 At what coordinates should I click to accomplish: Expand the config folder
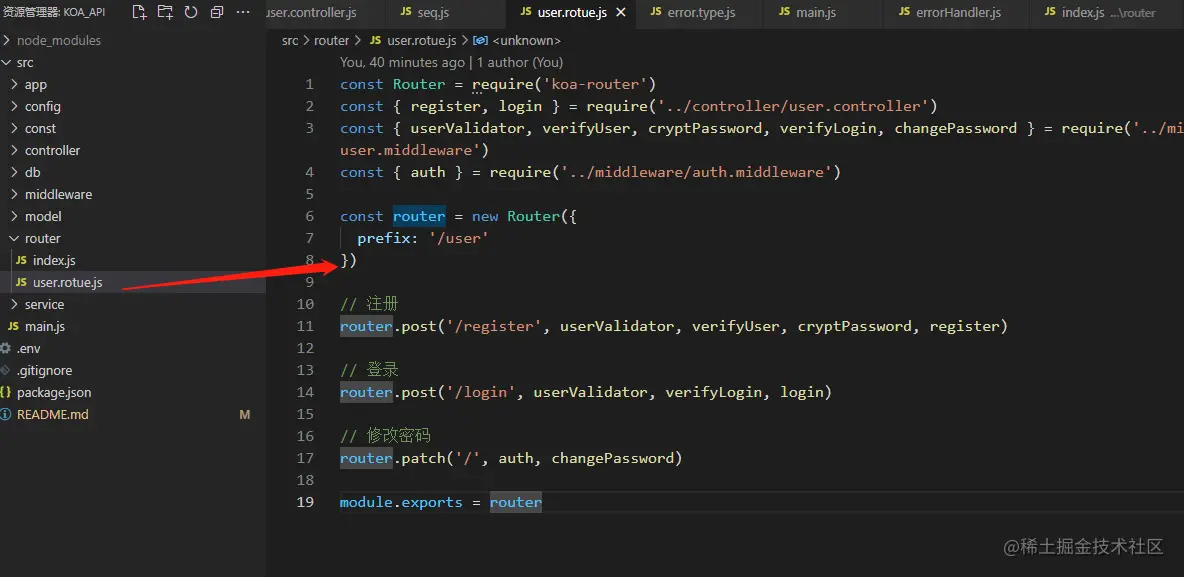pos(133,106)
